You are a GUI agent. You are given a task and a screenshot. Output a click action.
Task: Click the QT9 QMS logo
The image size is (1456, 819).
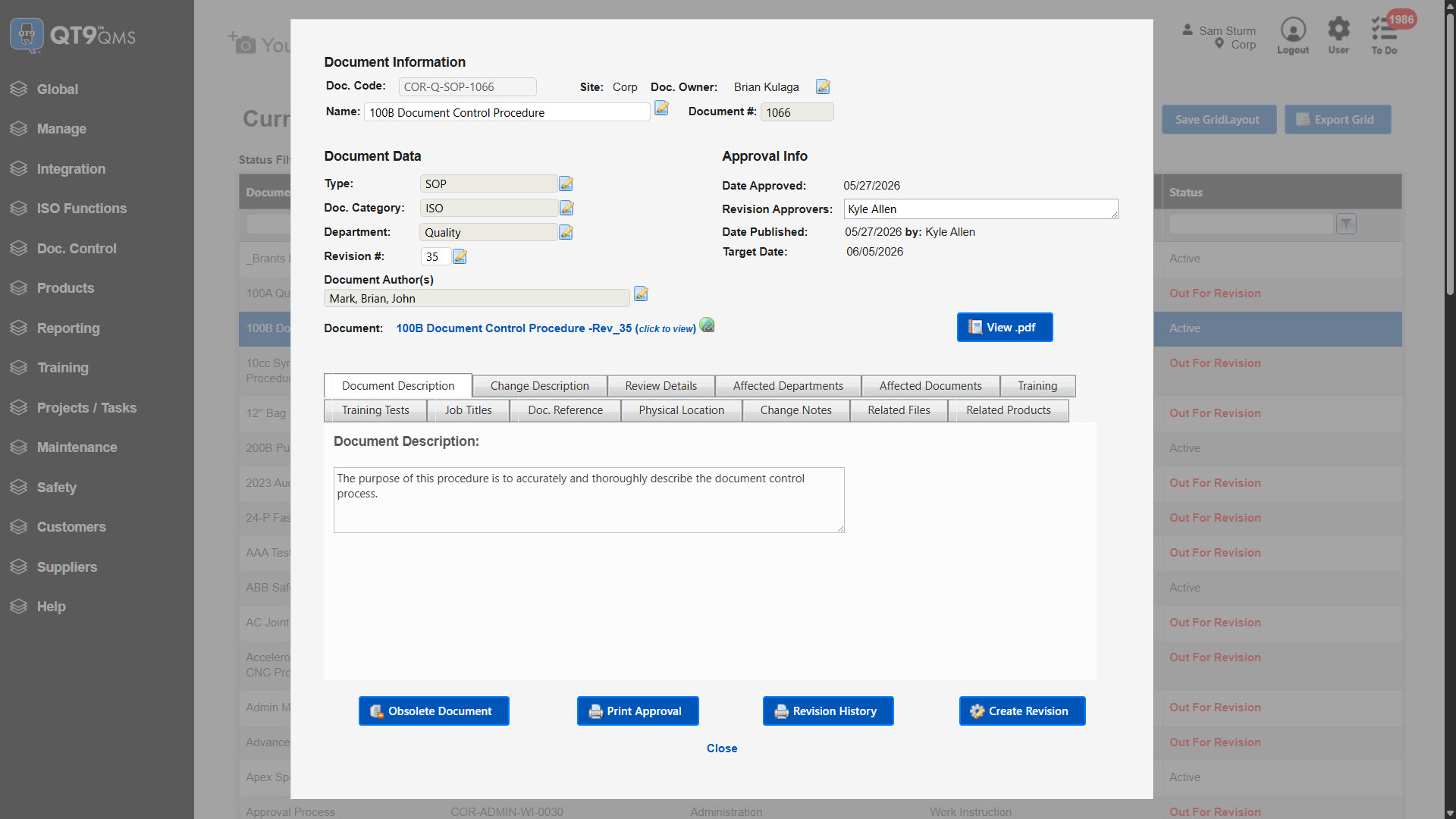click(73, 35)
